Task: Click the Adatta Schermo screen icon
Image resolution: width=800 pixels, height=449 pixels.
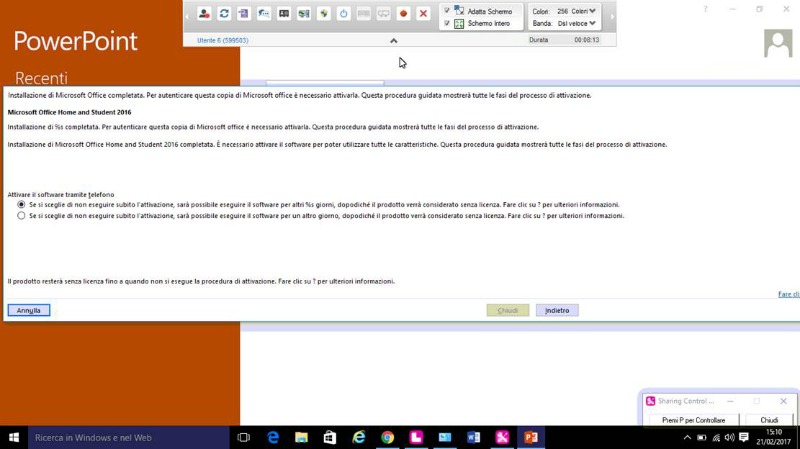Action: [459, 11]
